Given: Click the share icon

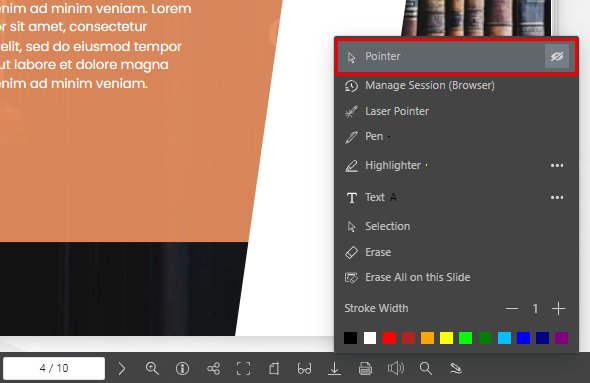Looking at the screenshot, I should tap(213, 369).
